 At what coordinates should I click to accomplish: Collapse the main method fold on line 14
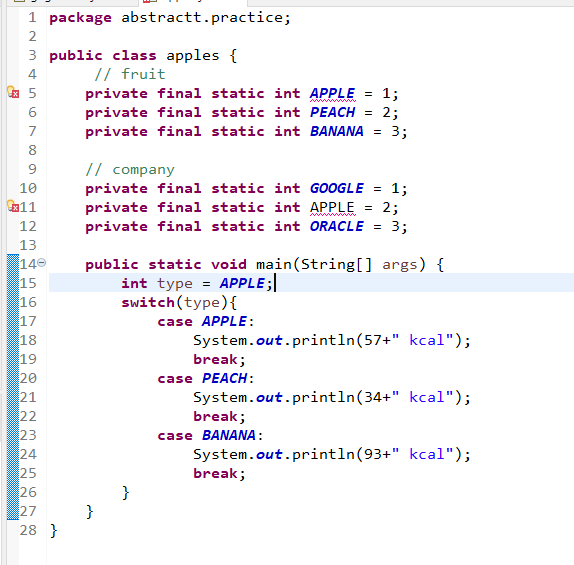[x=42, y=263]
